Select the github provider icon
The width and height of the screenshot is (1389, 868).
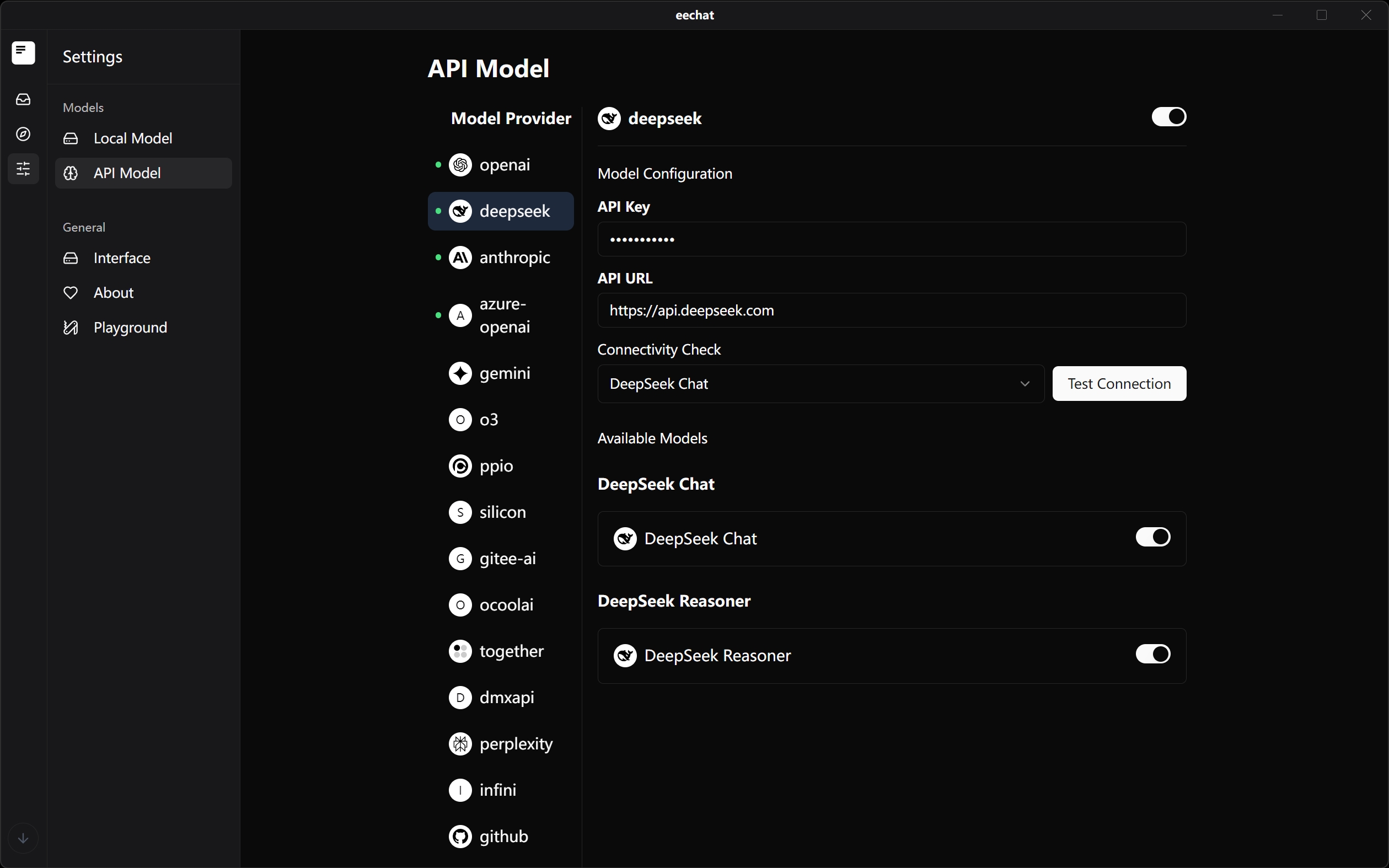tap(460, 837)
